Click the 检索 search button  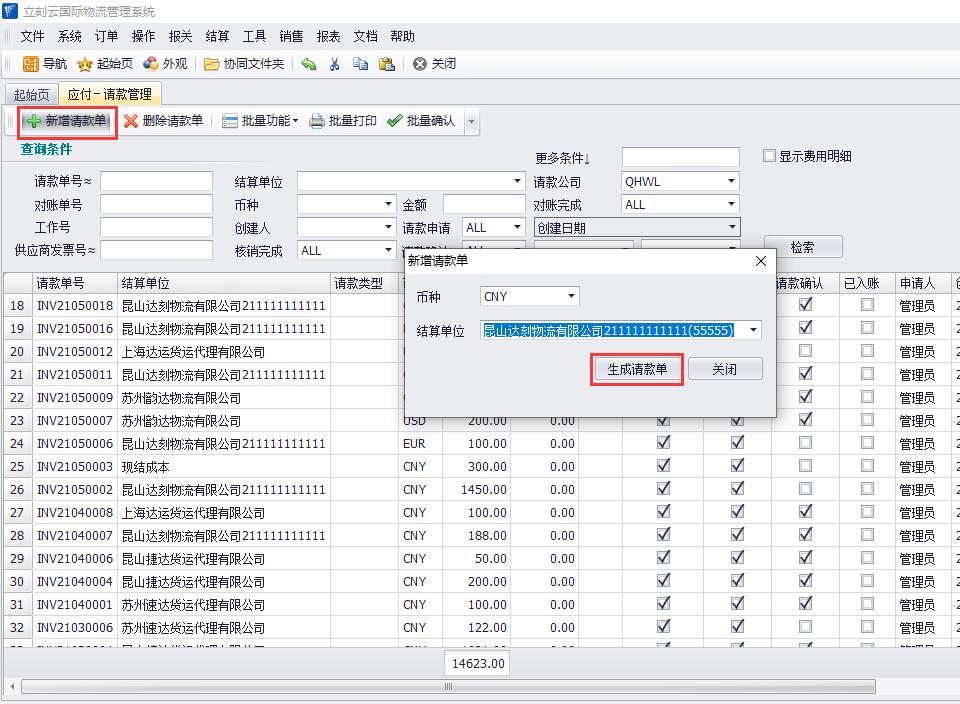802,247
